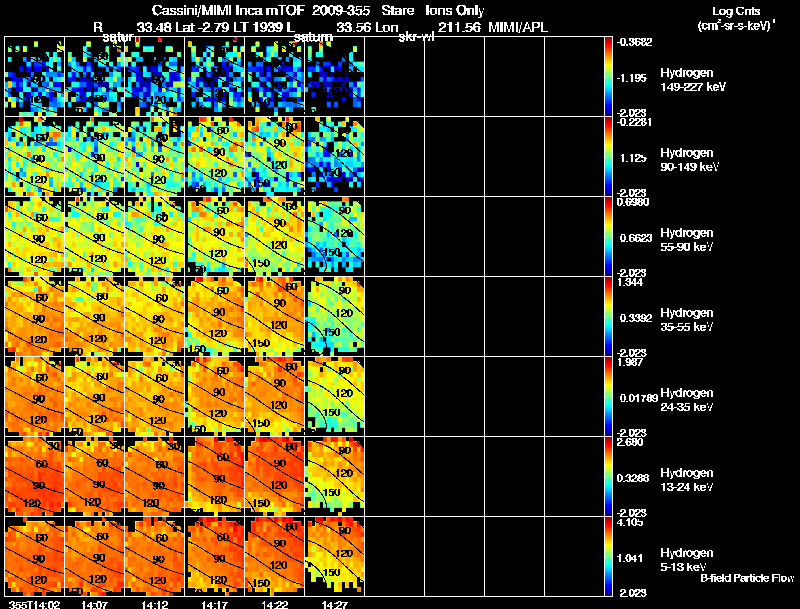Click the 'Hydrogen 24-35 keV' label
The width and height of the screenshot is (800, 609).
point(687,399)
